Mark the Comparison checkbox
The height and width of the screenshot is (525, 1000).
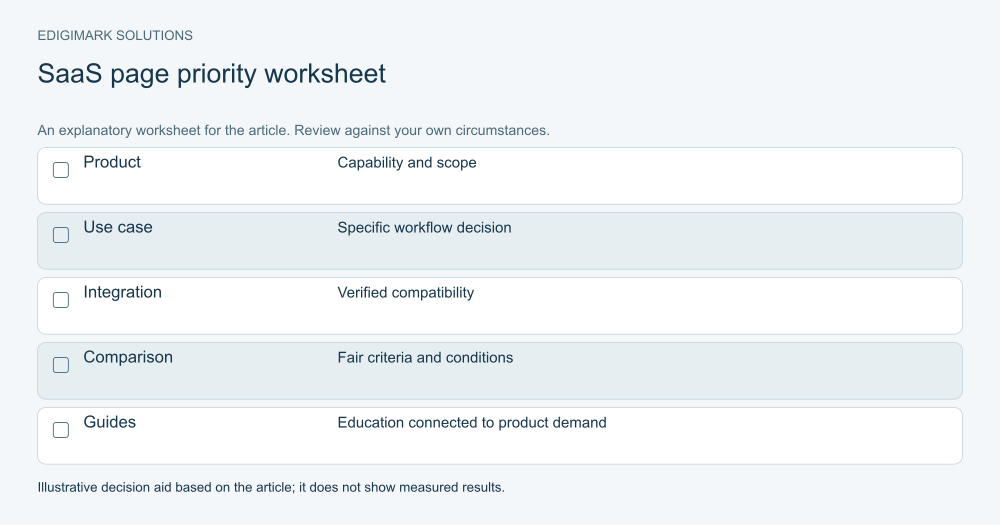tap(61, 365)
